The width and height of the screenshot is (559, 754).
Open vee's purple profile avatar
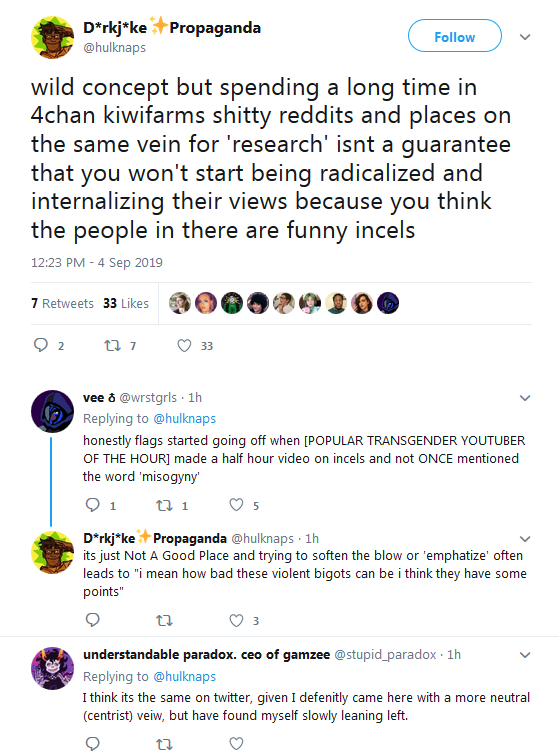click(52, 411)
